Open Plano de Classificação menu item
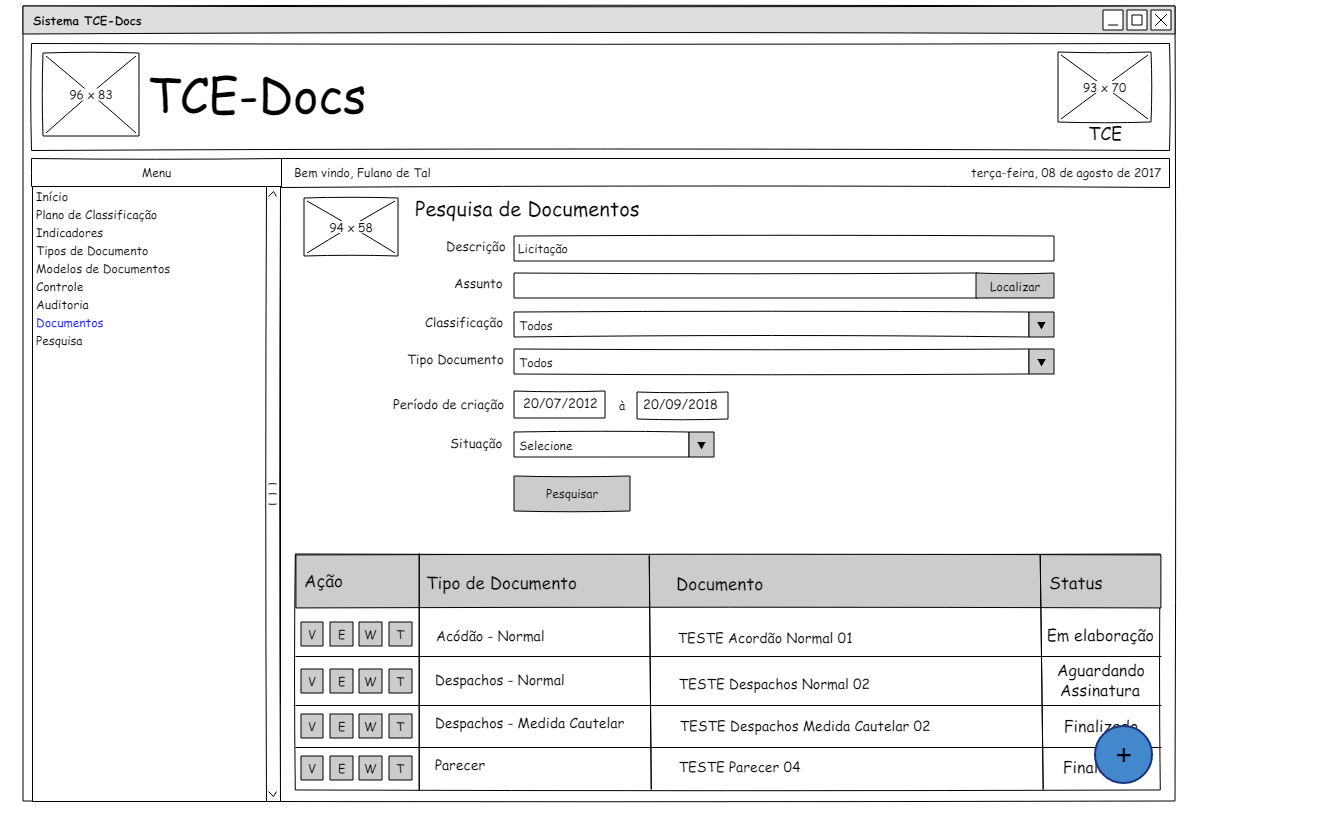 click(x=96, y=215)
